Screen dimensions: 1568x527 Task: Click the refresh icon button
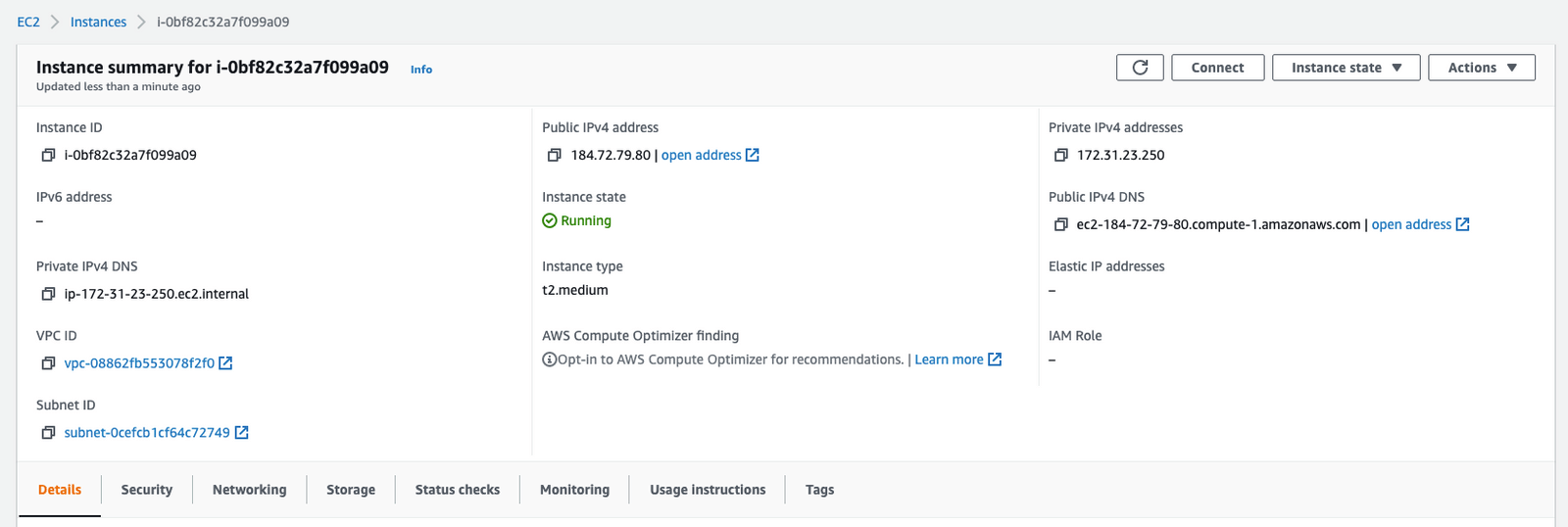1140,68
